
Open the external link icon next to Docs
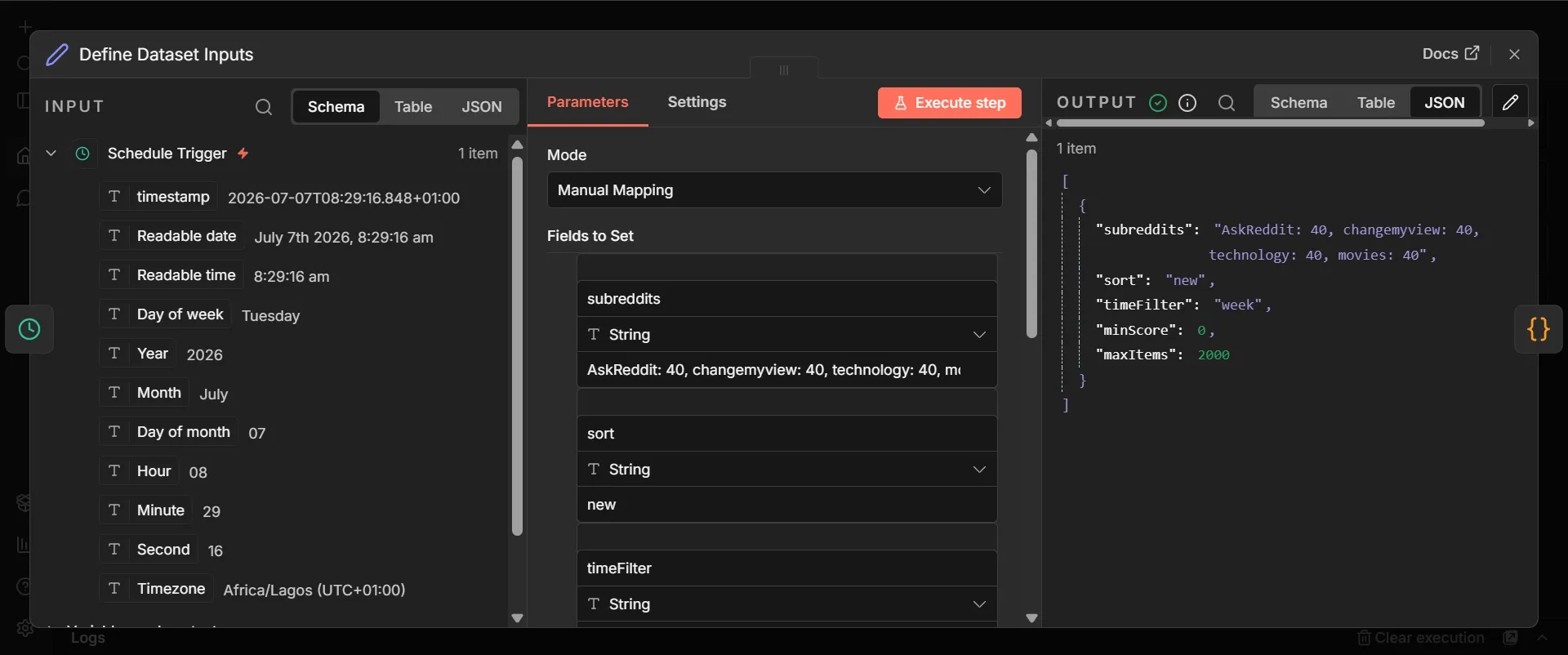(1472, 53)
